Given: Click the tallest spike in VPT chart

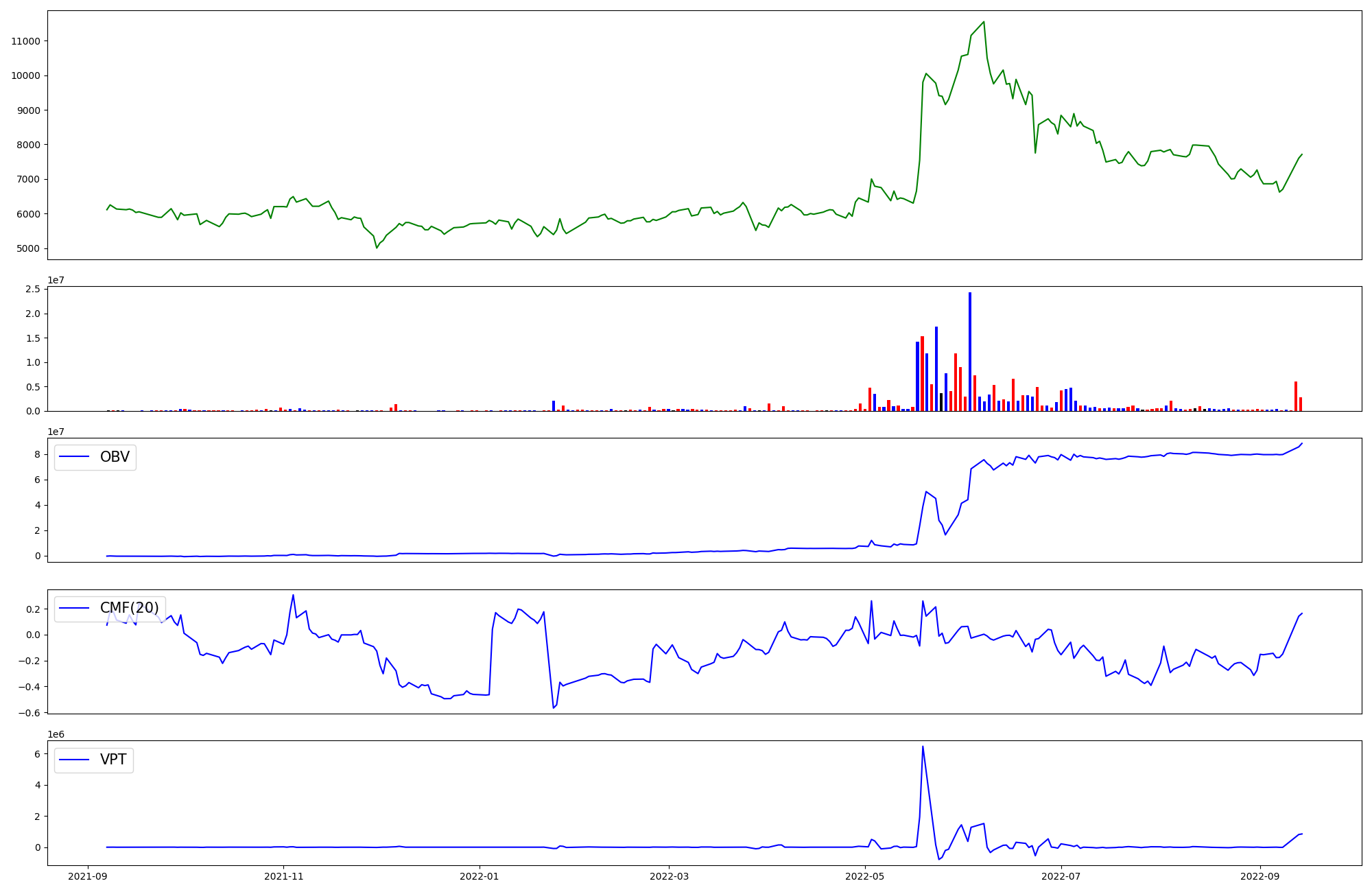Looking at the screenshot, I should 923,748.
